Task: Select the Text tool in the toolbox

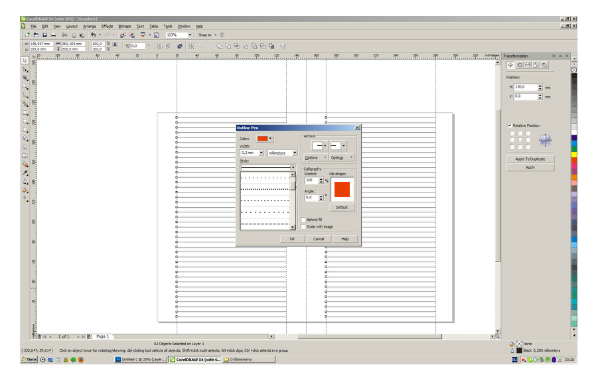Action: coord(25,147)
